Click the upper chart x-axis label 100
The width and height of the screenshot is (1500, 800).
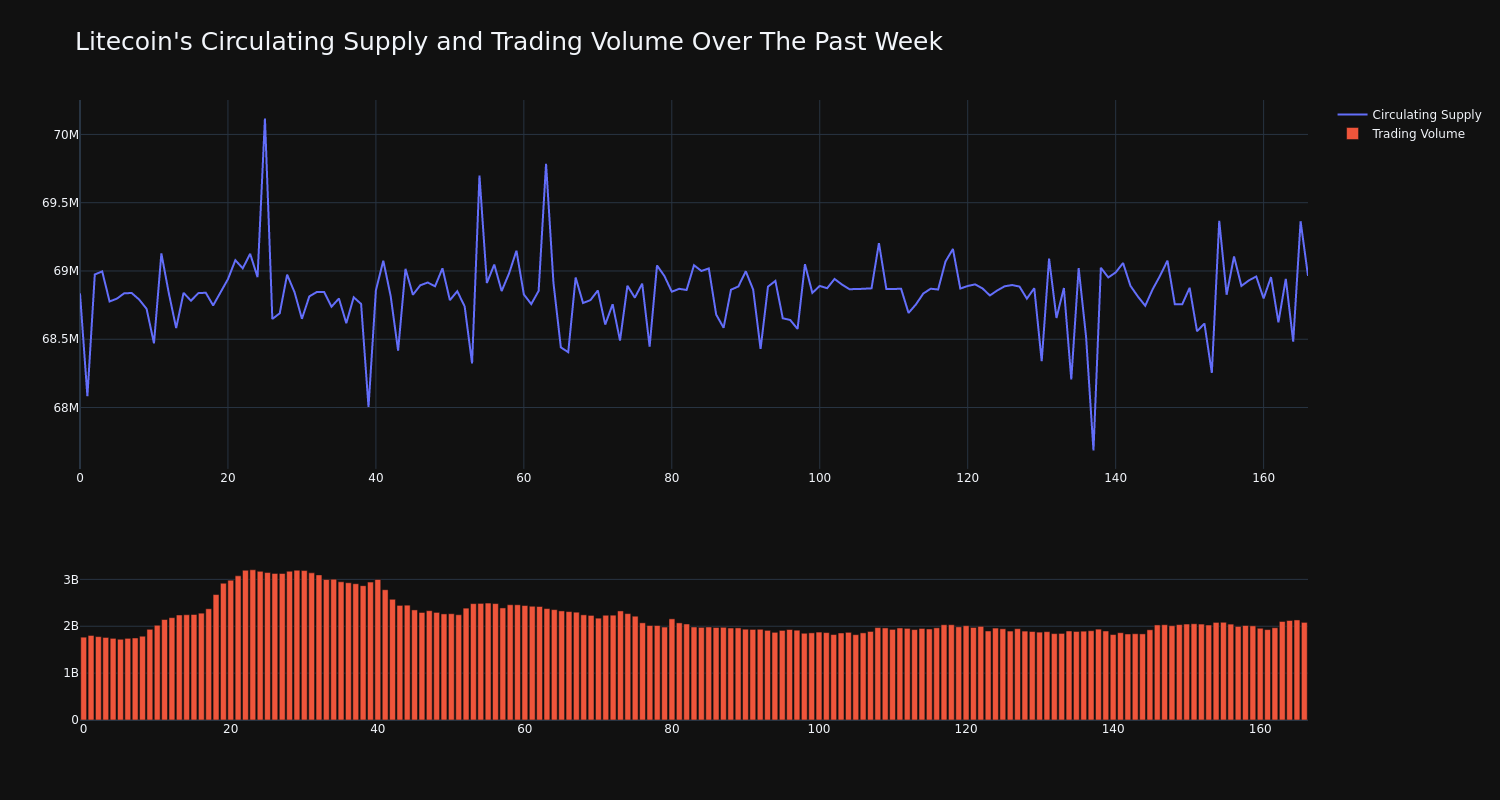(x=819, y=478)
